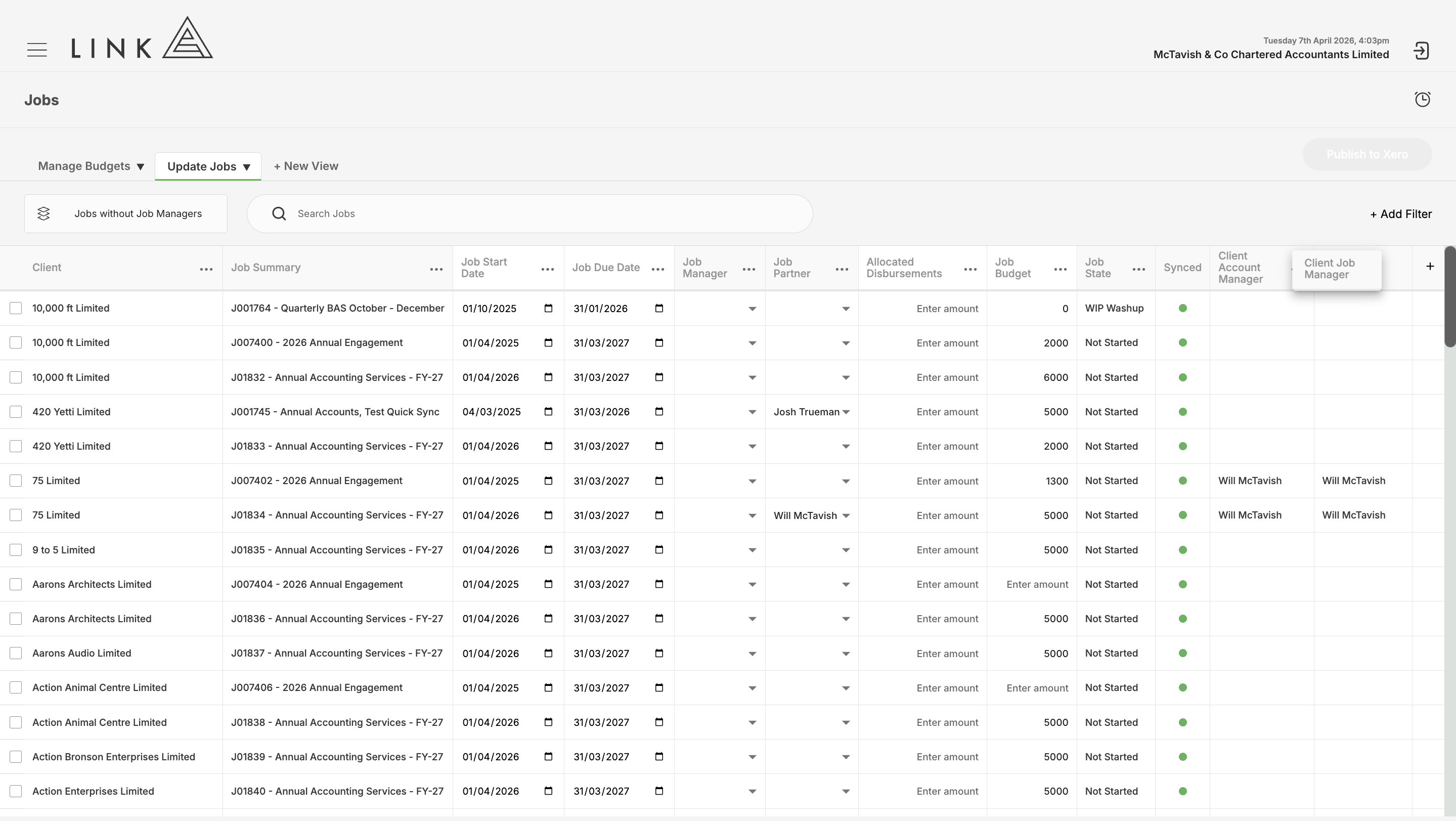Screen dimensions: 1456x821
Task: Open Job Partner column options dots
Action: click(842, 269)
